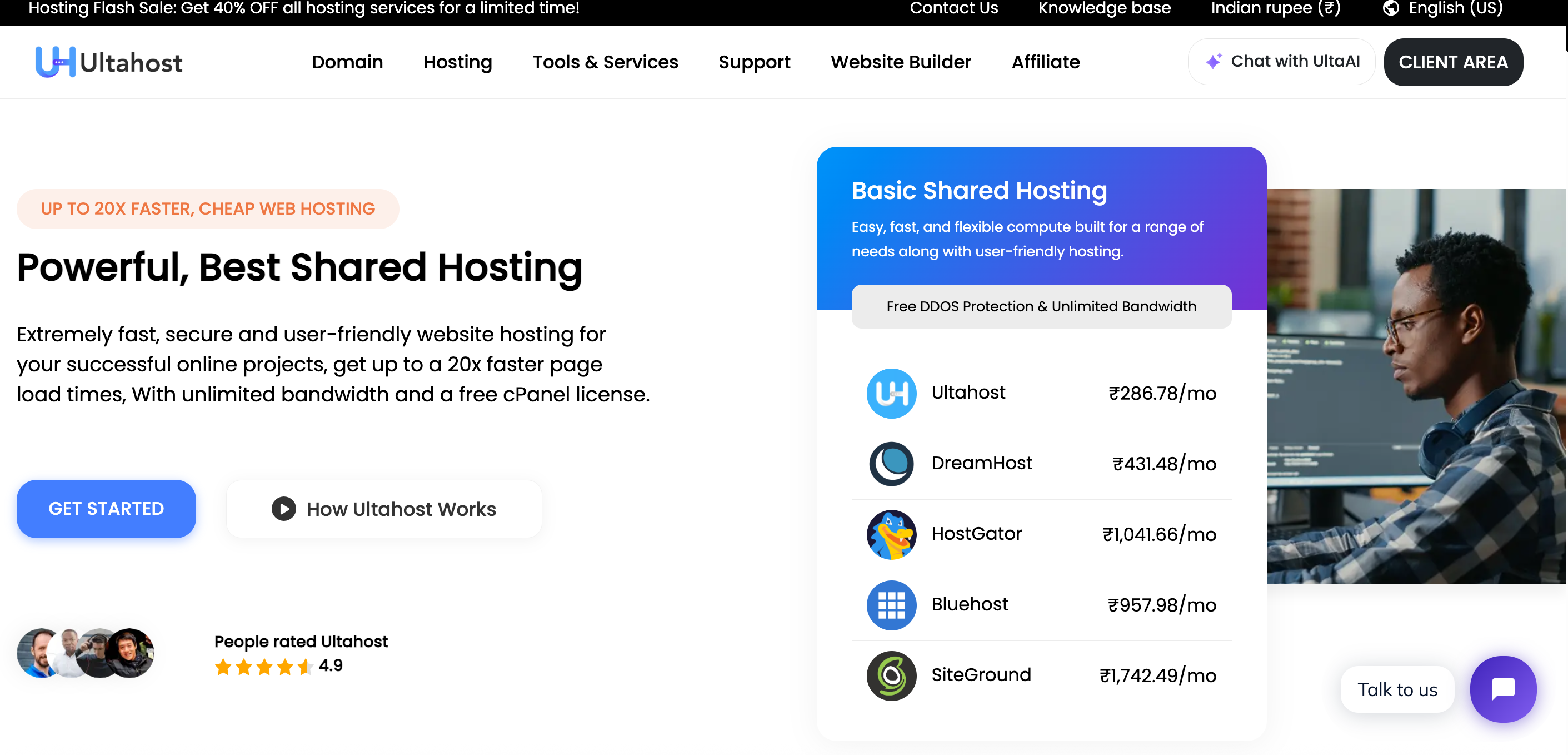Click the SiteGround swirl logo
Image resolution: width=1568 pixels, height=755 pixels.
pos(891,675)
